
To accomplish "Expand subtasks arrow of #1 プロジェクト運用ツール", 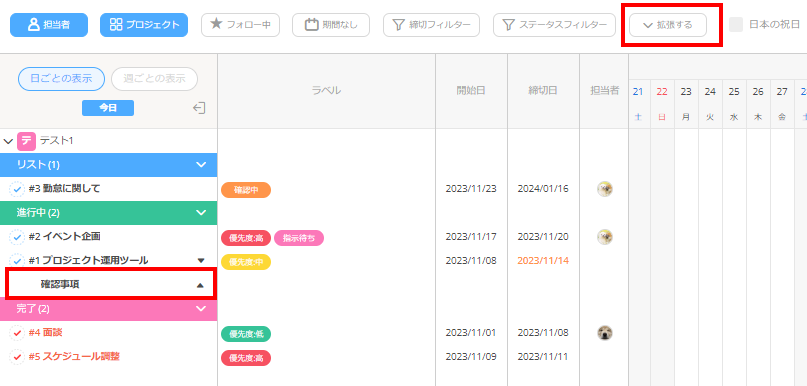I will click(201, 261).
